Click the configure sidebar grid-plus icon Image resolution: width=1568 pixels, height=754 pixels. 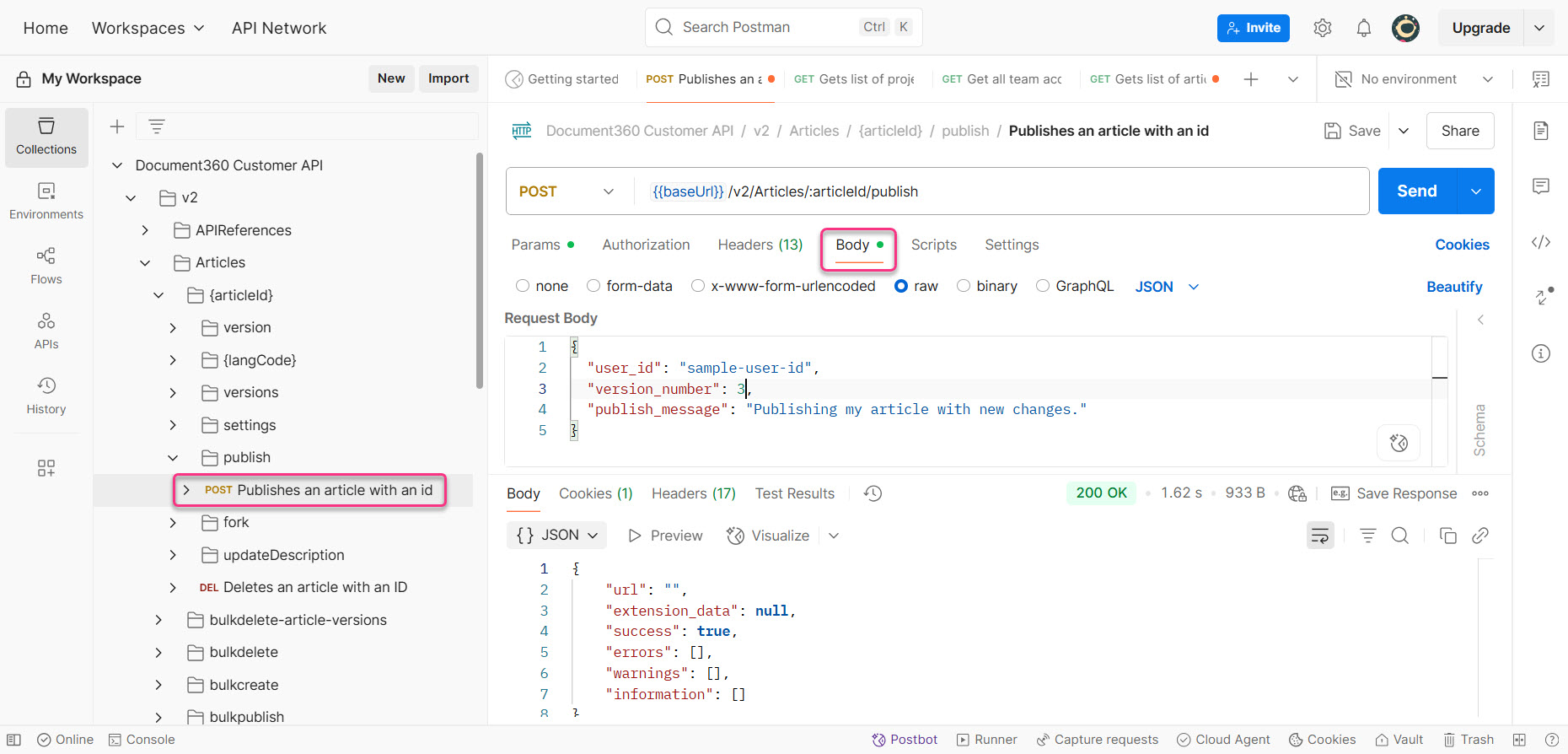pos(46,468)
